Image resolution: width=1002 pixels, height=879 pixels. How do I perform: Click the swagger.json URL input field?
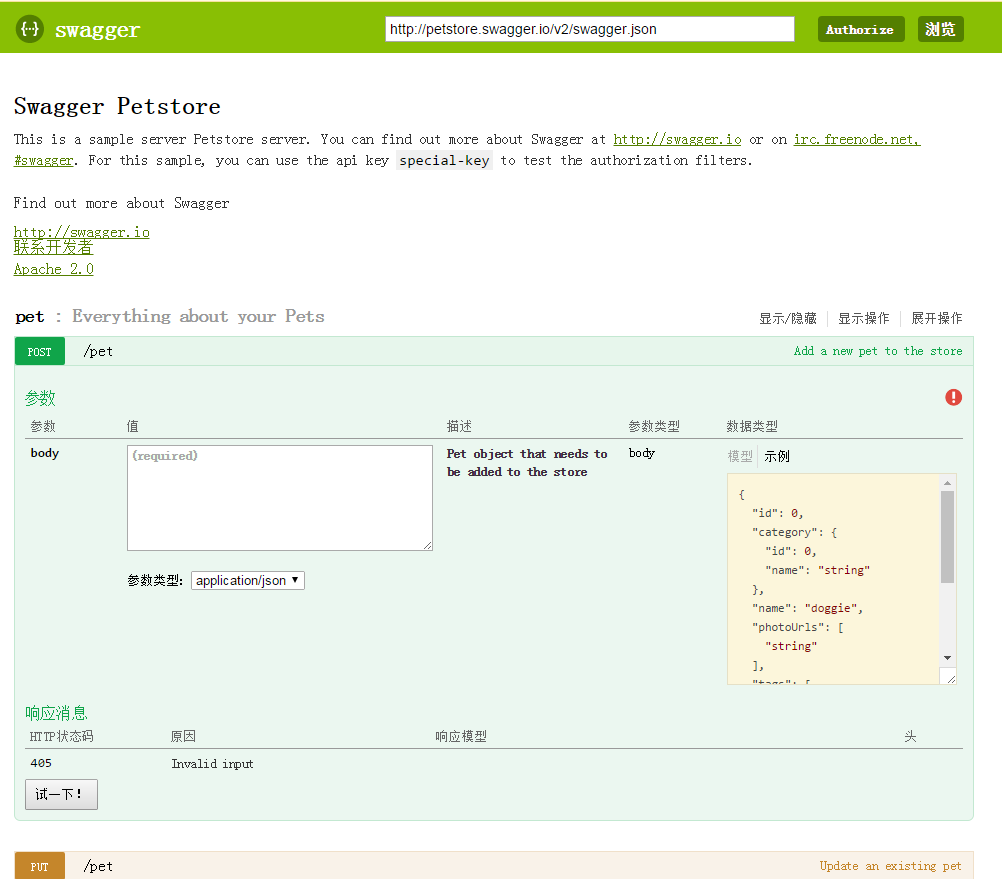tap(590, 29)
